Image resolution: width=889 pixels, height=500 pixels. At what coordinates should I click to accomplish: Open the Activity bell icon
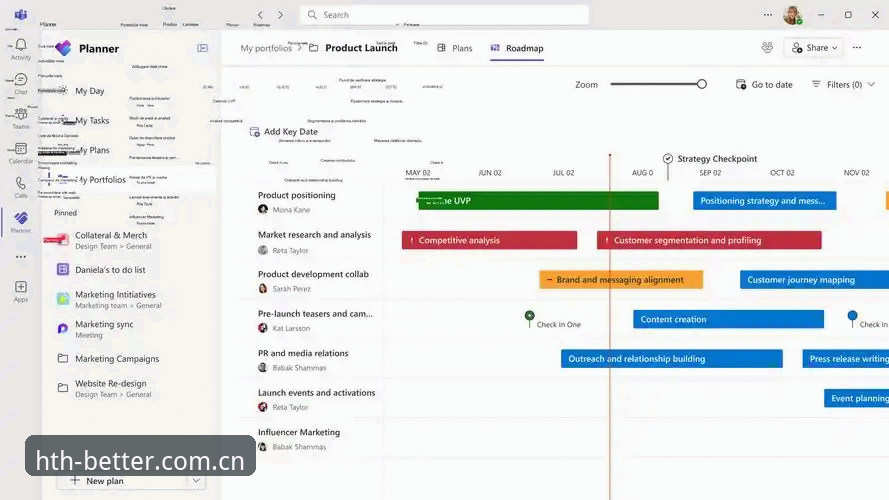click(x=21, y=45)
